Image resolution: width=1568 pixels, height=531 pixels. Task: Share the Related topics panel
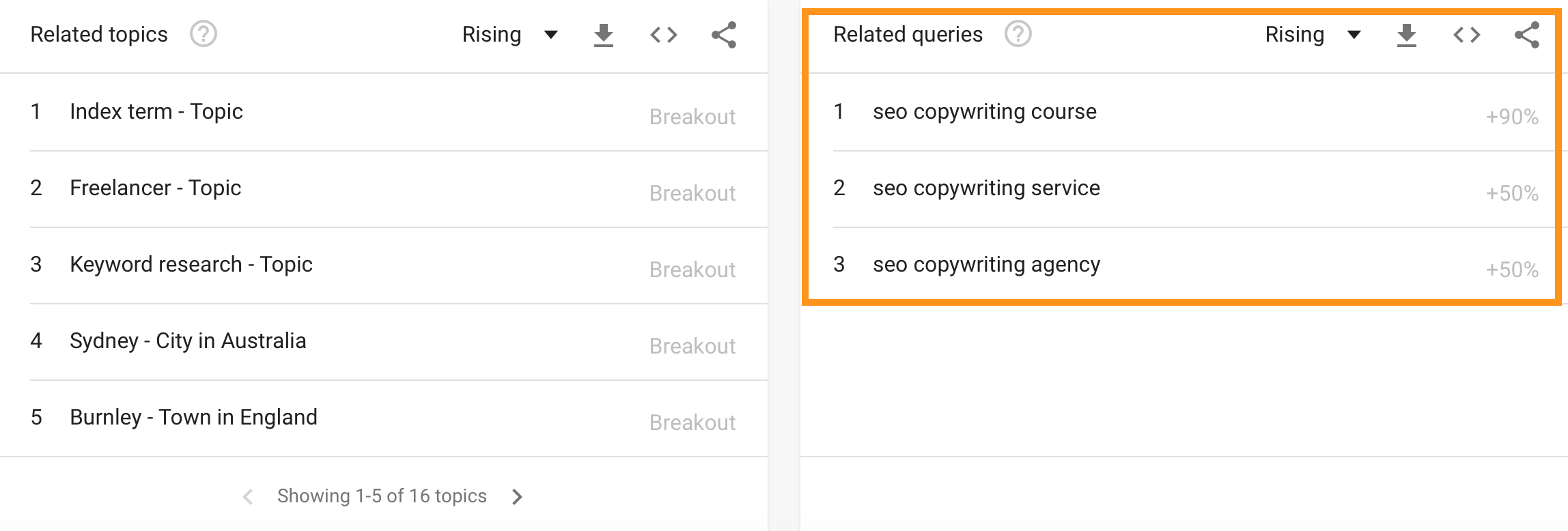pyautogui.click(x=723, y=35)
